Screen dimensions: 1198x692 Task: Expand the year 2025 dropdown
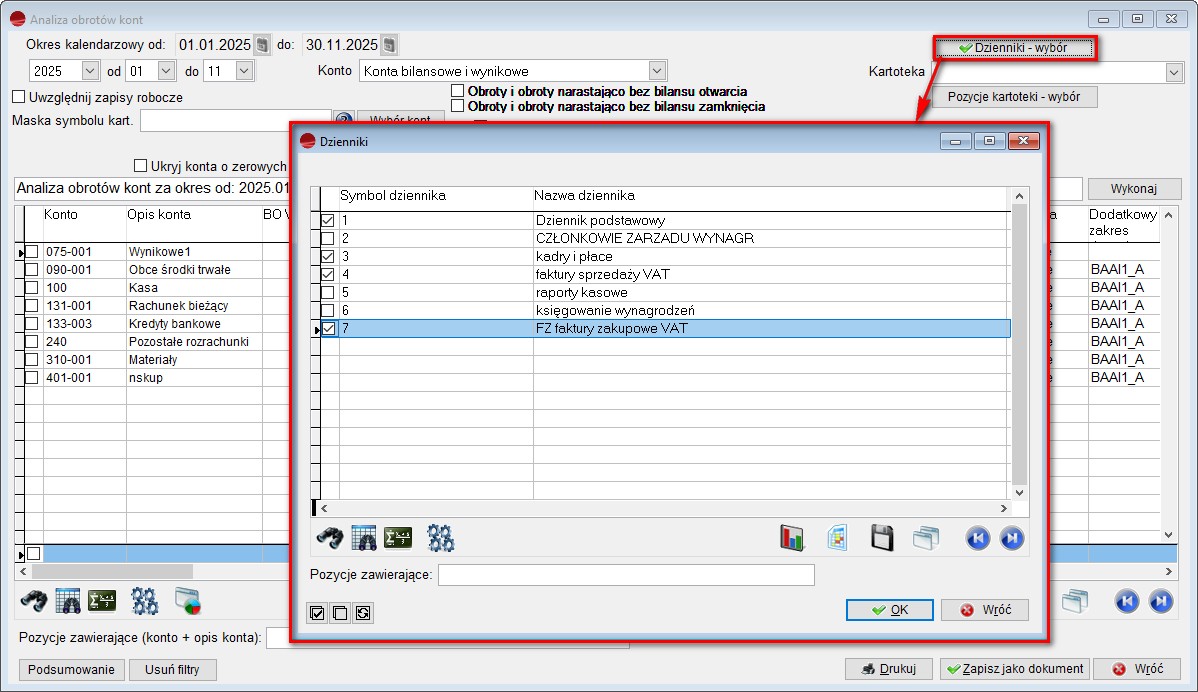coord(90,71)
